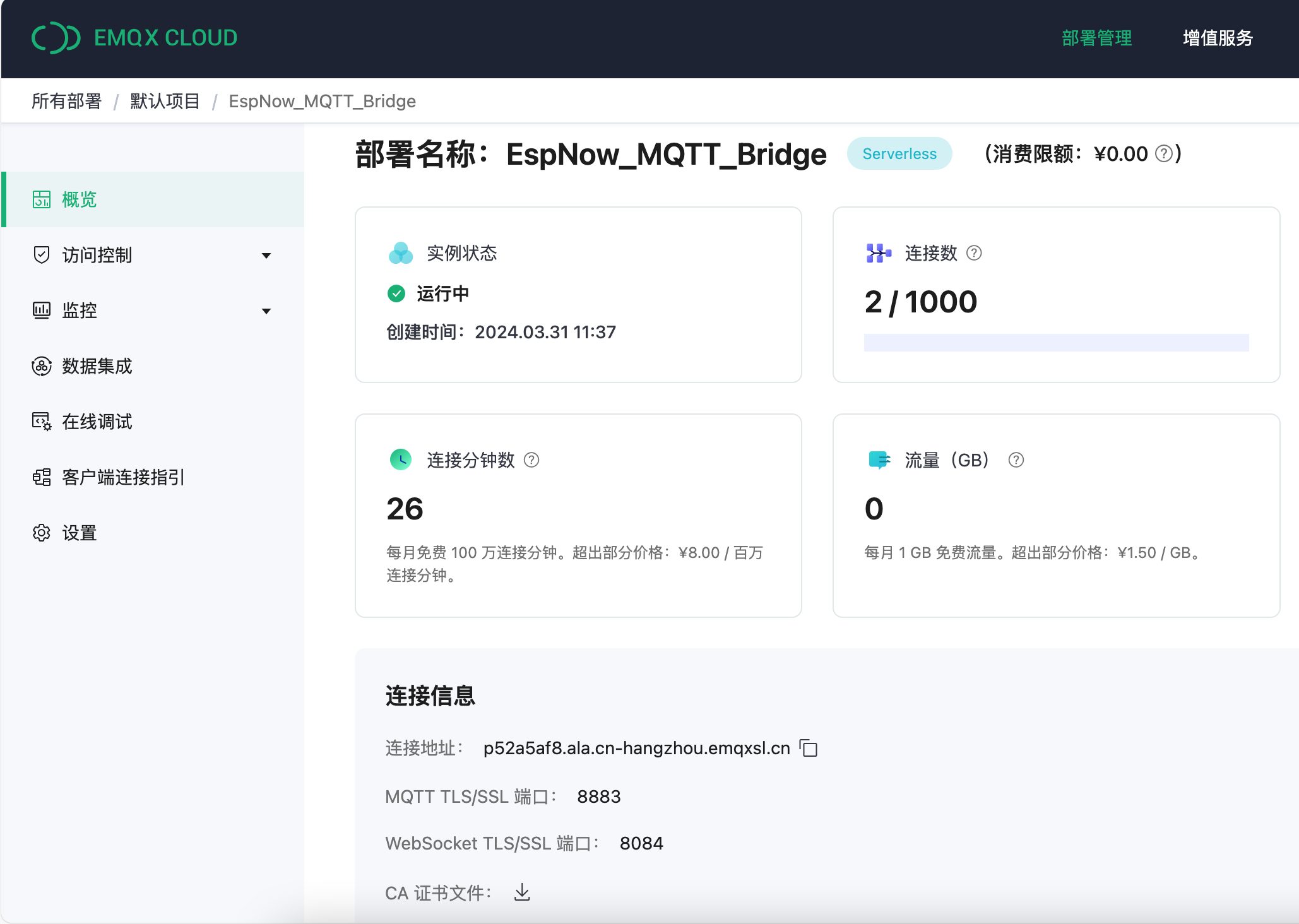Click the 0 traffic value
The image size is (1299, 924).
point(874,509)
